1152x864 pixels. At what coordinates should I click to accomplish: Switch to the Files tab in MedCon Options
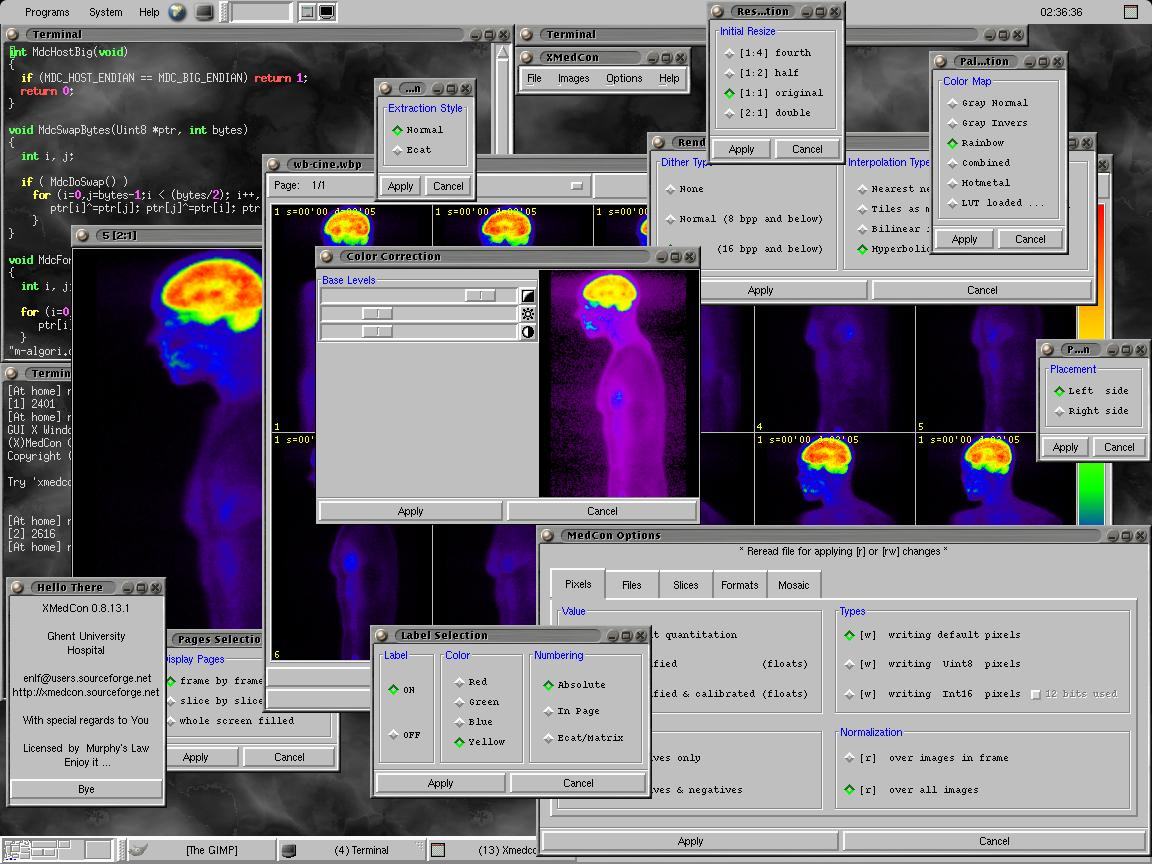point(631,586)
